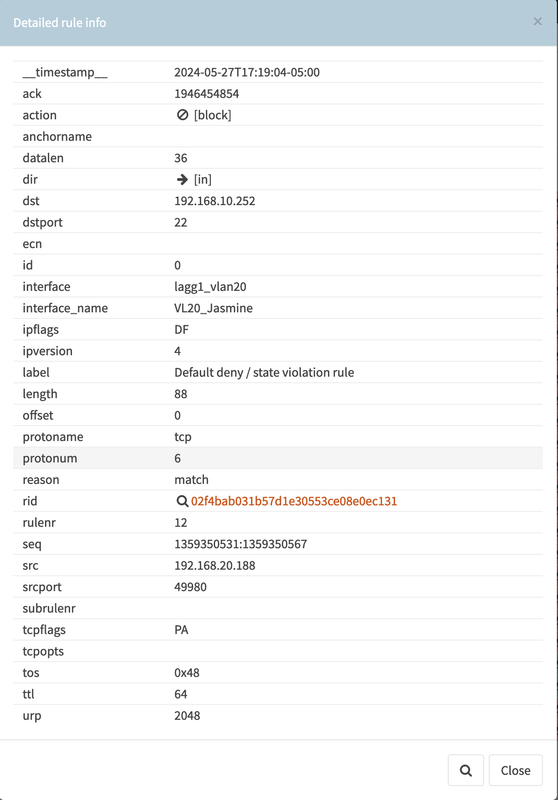Select urp value 2048
The image size is (558, 800).
click(x=187, y=715)
